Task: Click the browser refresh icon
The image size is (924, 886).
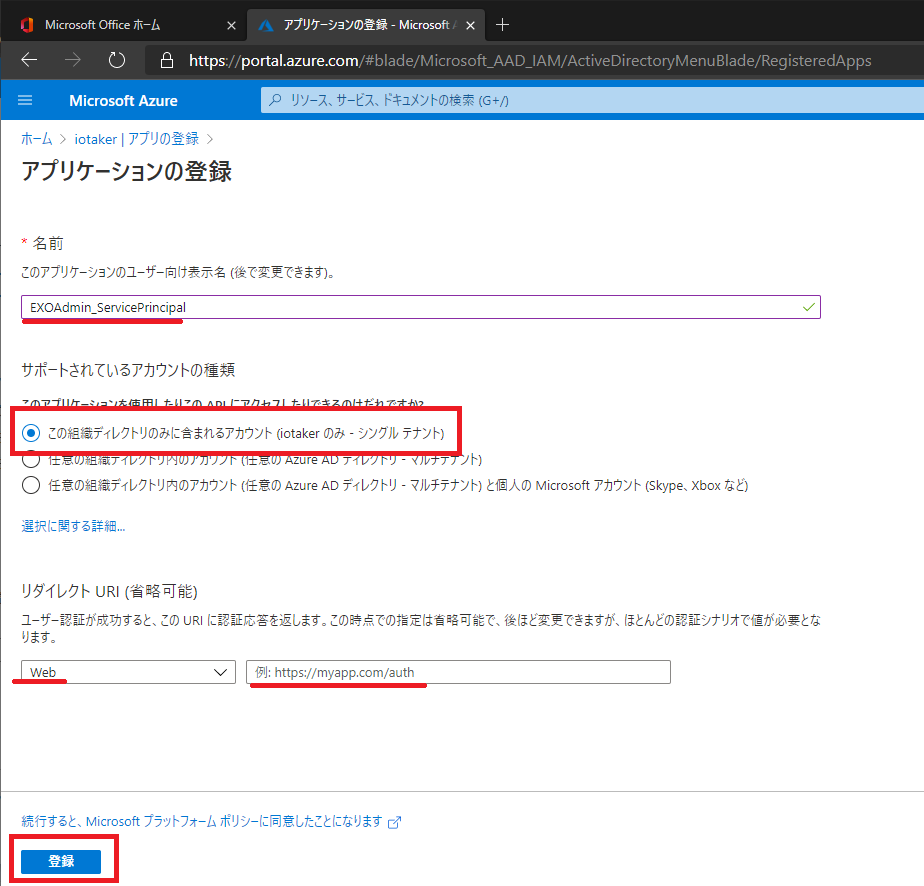Action: point(117,60)
